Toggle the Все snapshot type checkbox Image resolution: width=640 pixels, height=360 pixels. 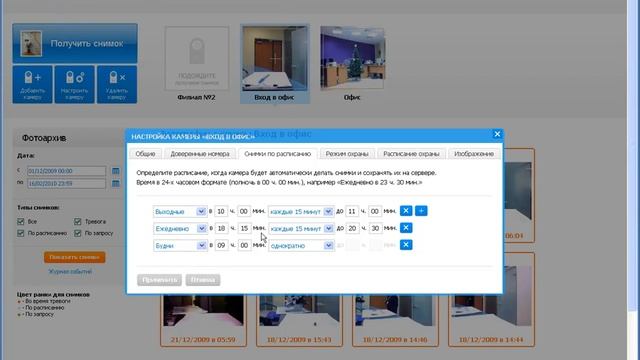point(21,221)
